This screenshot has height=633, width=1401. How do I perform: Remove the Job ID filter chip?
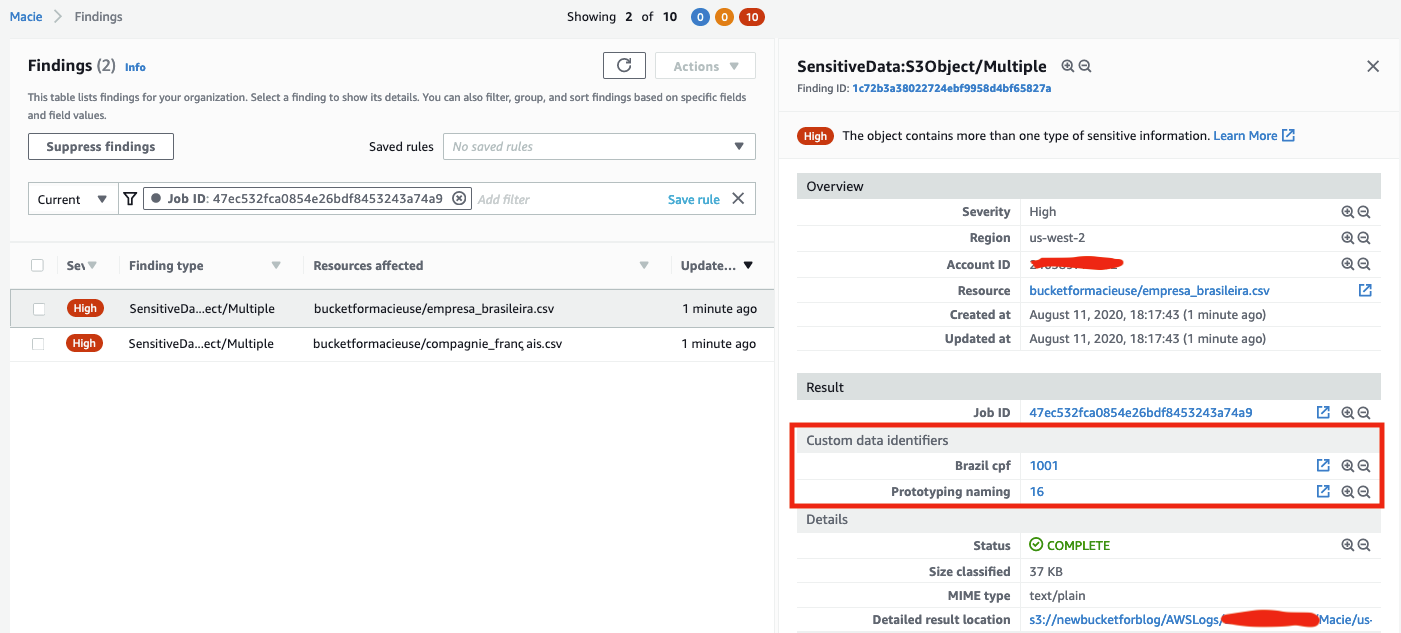click(x=459, y=198)
